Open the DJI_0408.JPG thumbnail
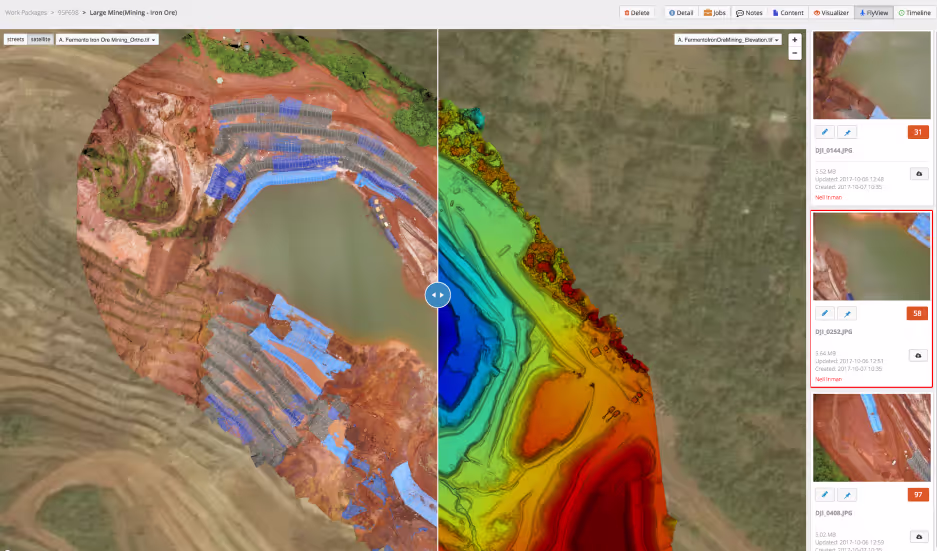This screenshot has height=551, width=937. [871, 437]
